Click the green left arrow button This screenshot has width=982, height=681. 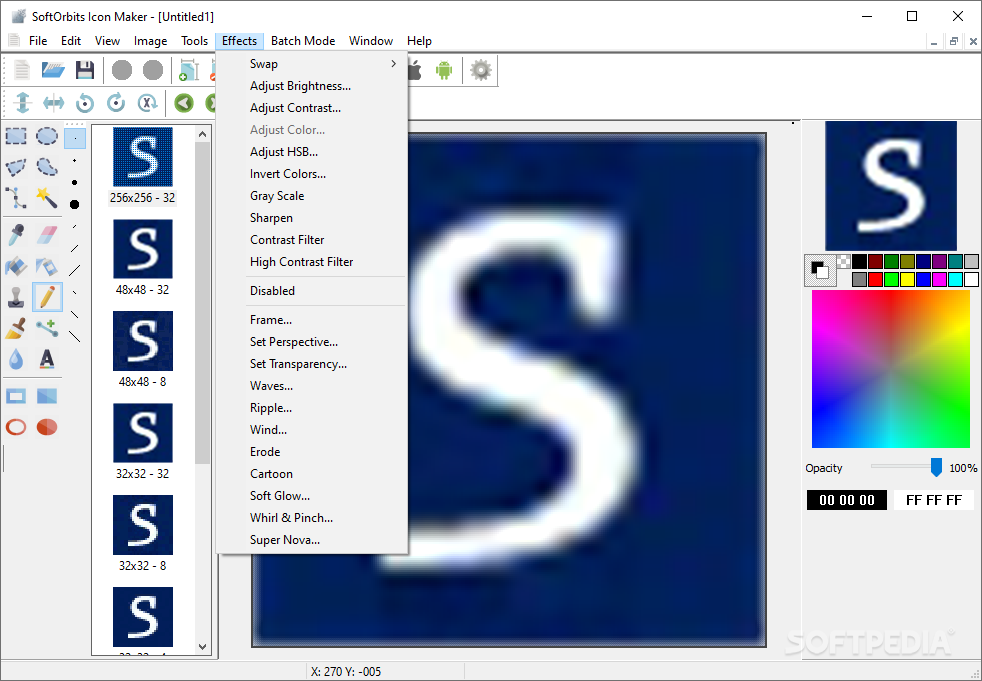coord(183,102)
